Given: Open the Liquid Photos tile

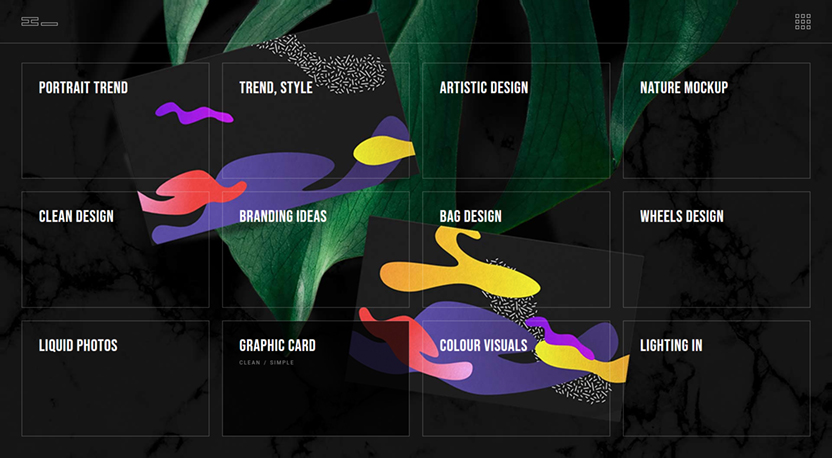Looking at the screenshot, I should coord(115,378).
